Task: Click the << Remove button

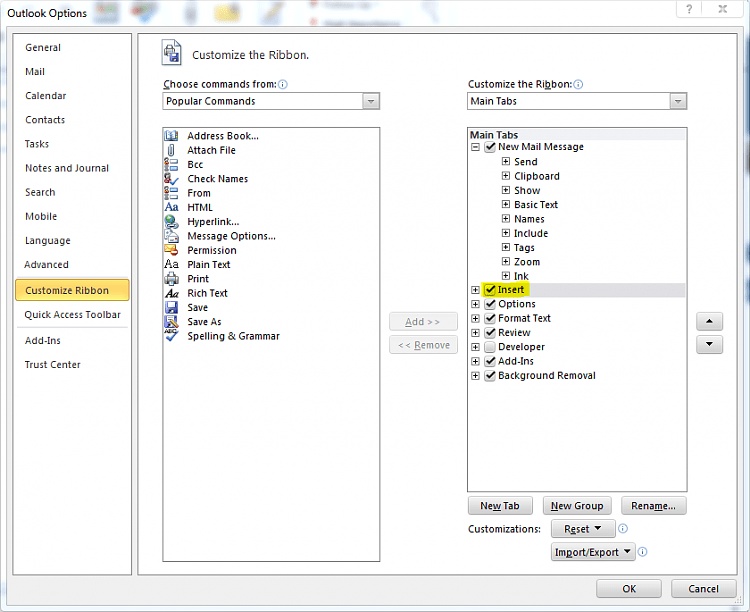Action: (x=423, y=345)
